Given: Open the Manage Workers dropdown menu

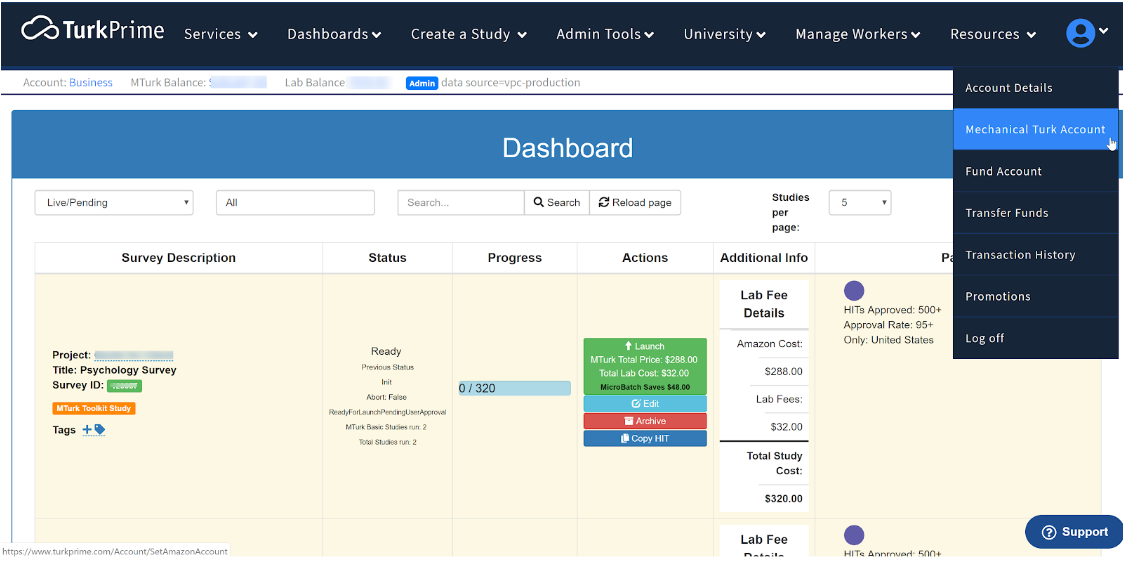Looking at the screenshot, I should [857, 34].
